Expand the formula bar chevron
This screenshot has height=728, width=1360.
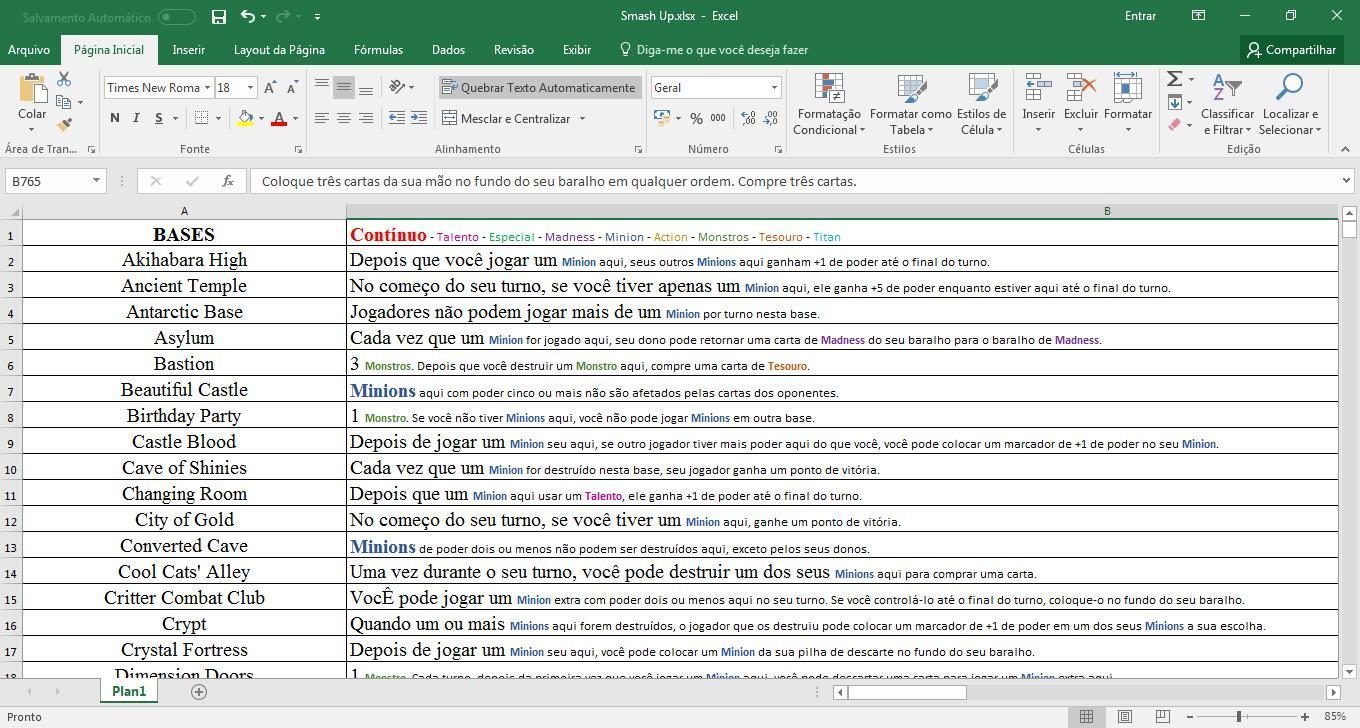(1346, 181)
